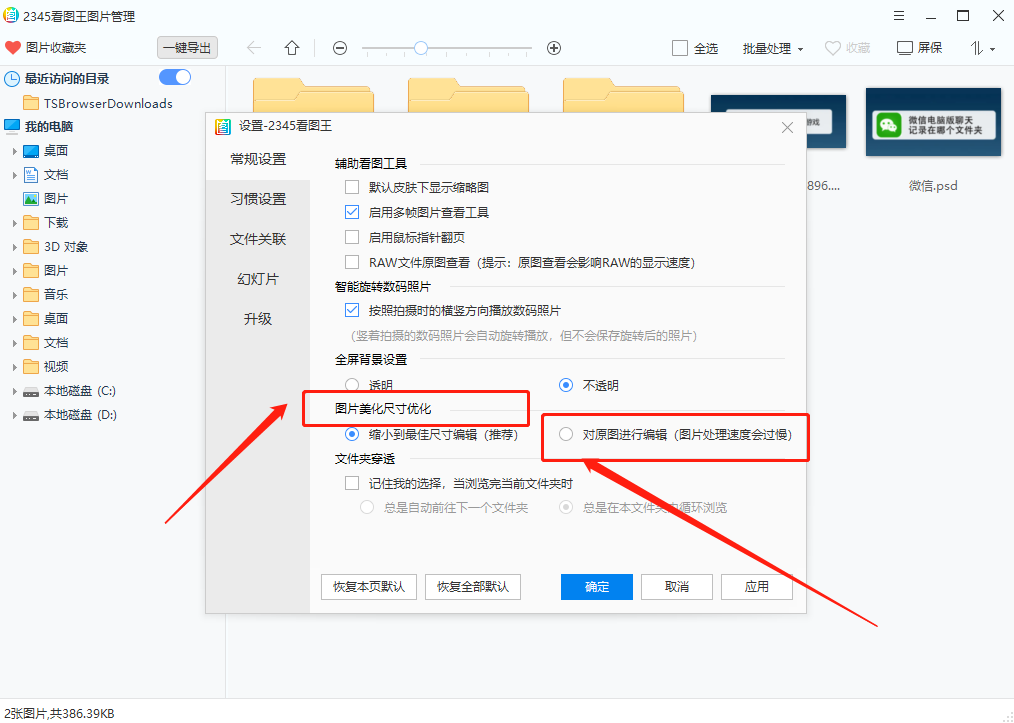This screenshot has width=1014, height=723.
Task: Open the picture favorites heart icon
Action: (13, 47)
